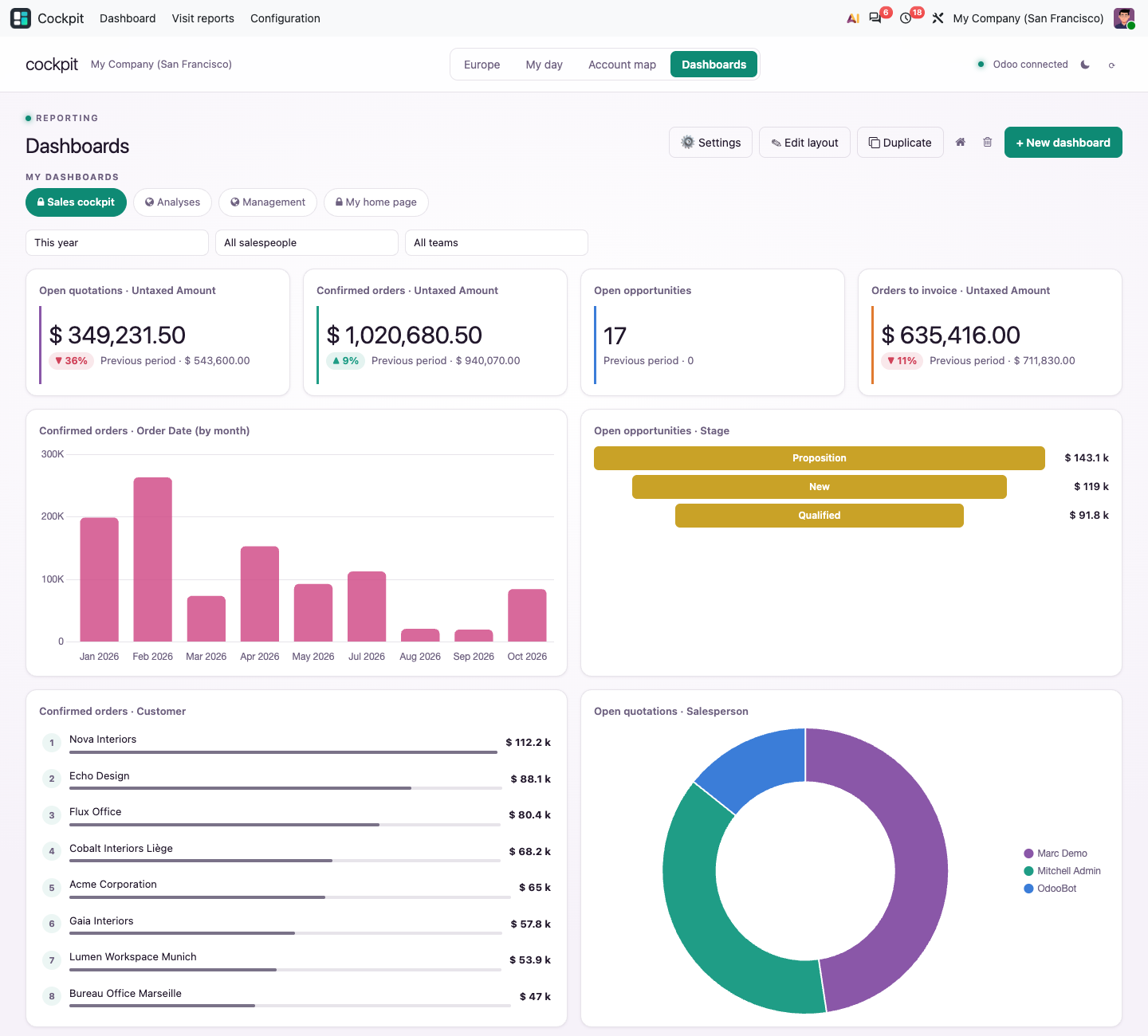Open the user avatar menu
Viewport: 1148px width, 1036px height.
point(1124,18)
